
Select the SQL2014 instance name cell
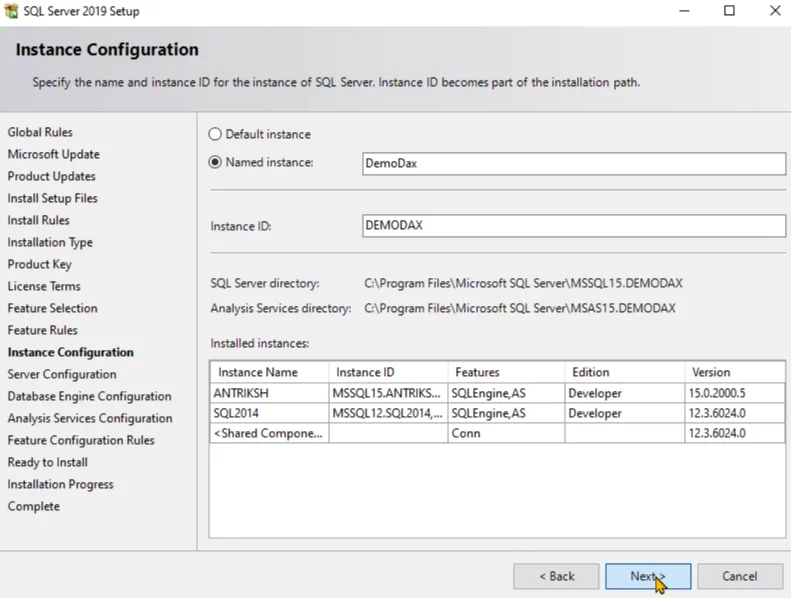pos(269,413)
